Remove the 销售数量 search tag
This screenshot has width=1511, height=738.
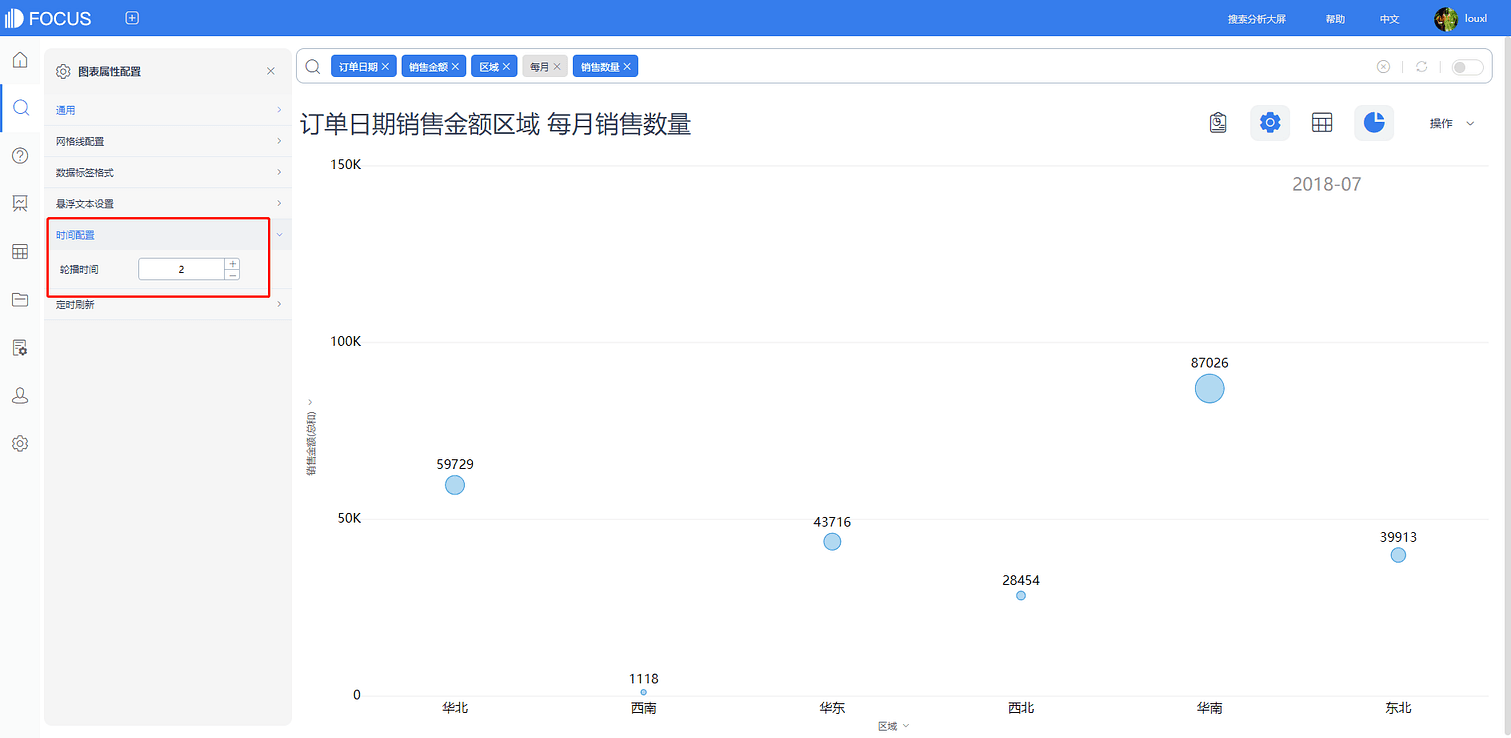[x=628, y=67]
